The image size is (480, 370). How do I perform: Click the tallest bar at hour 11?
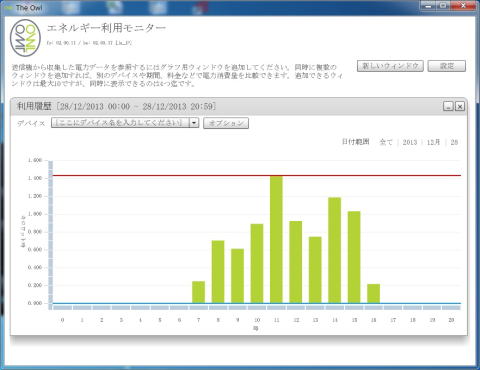coord(276,239)
